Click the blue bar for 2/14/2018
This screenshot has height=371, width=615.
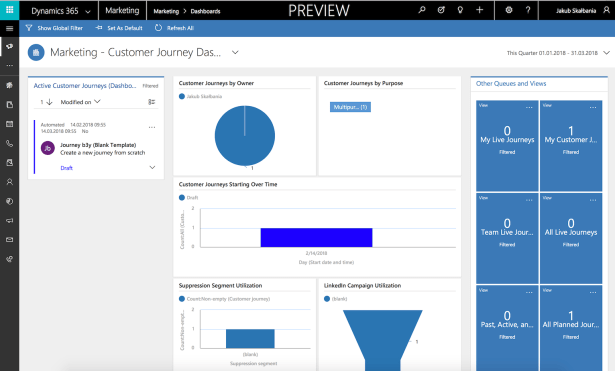click(x=316, y=238)
